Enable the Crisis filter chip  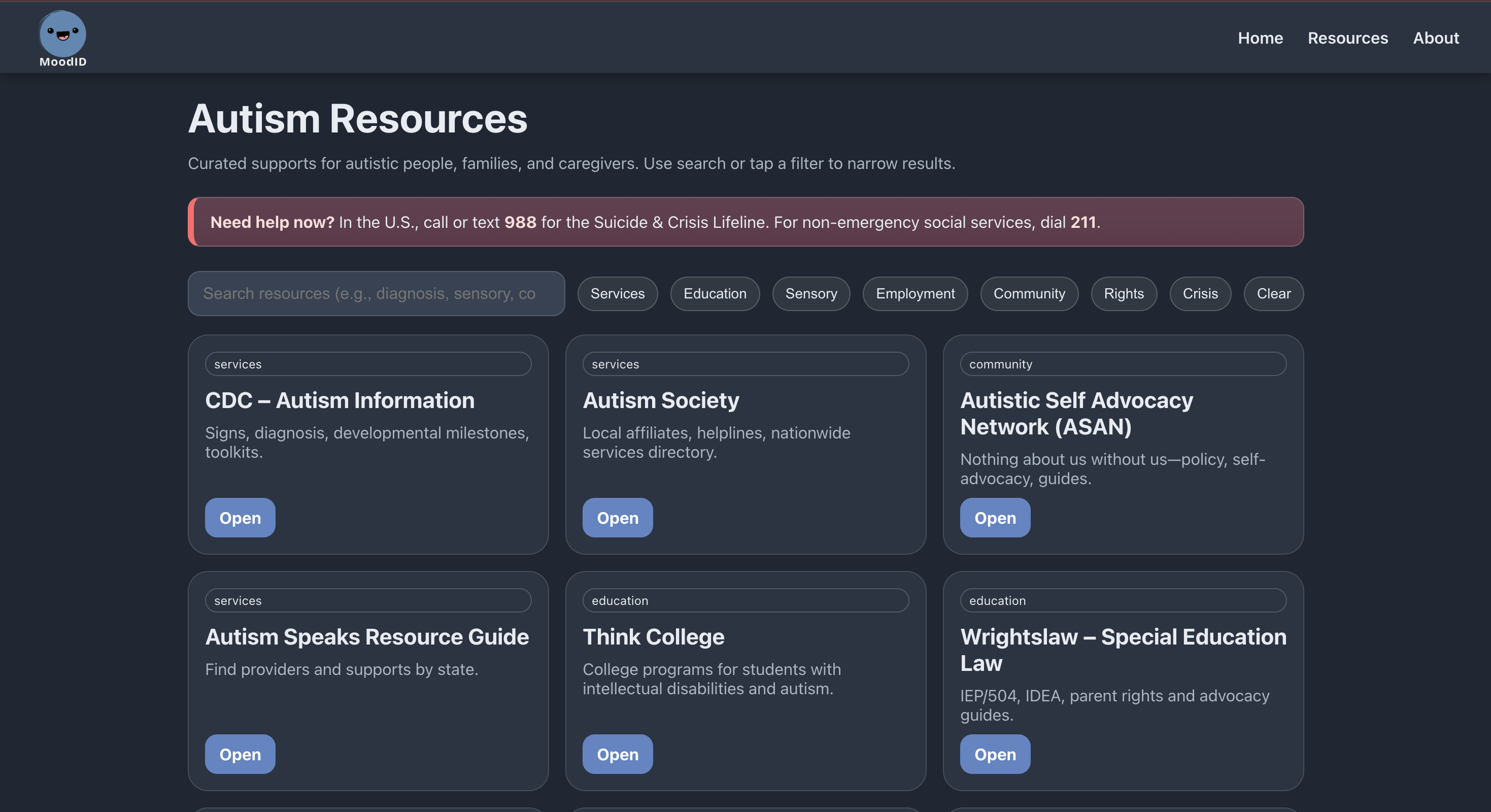(1199, 293)
